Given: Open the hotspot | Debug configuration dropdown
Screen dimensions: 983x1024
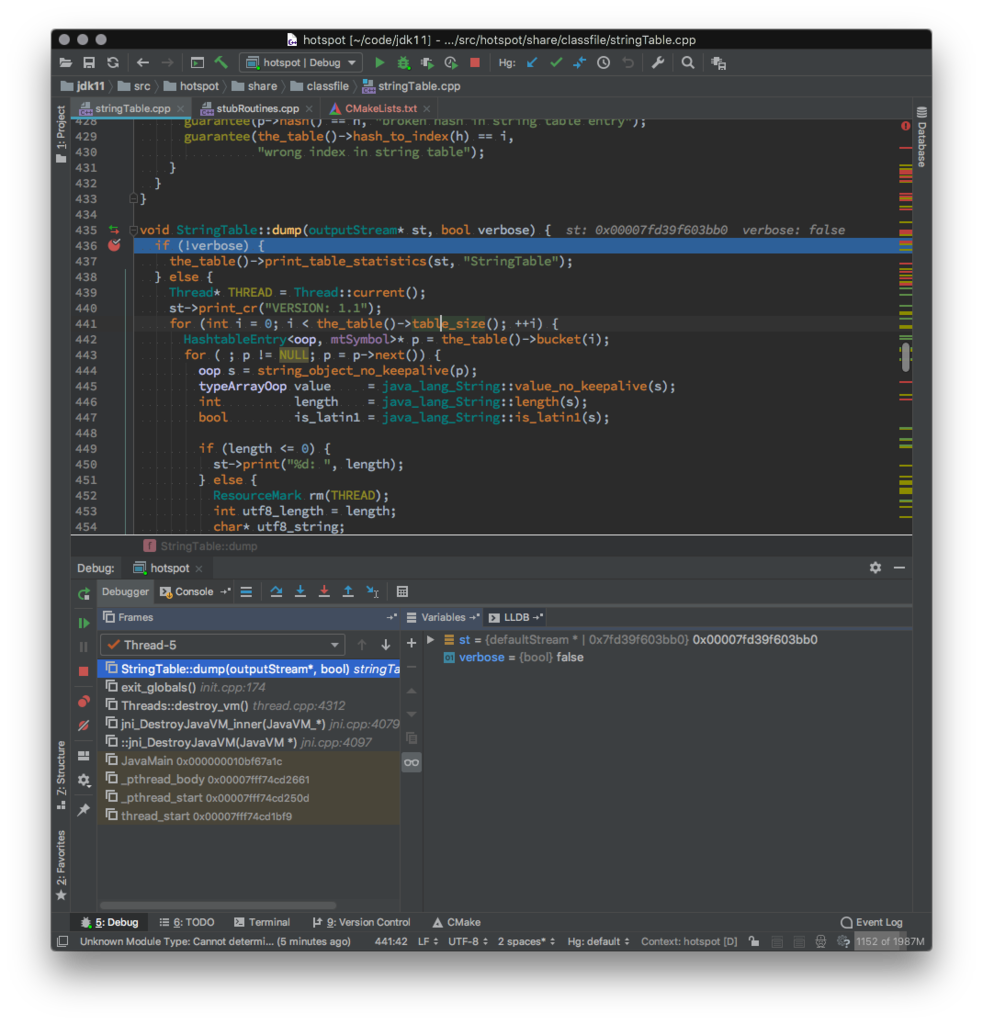Looking at the screenshot, I should pyautogui.click(x=301, y=63).
